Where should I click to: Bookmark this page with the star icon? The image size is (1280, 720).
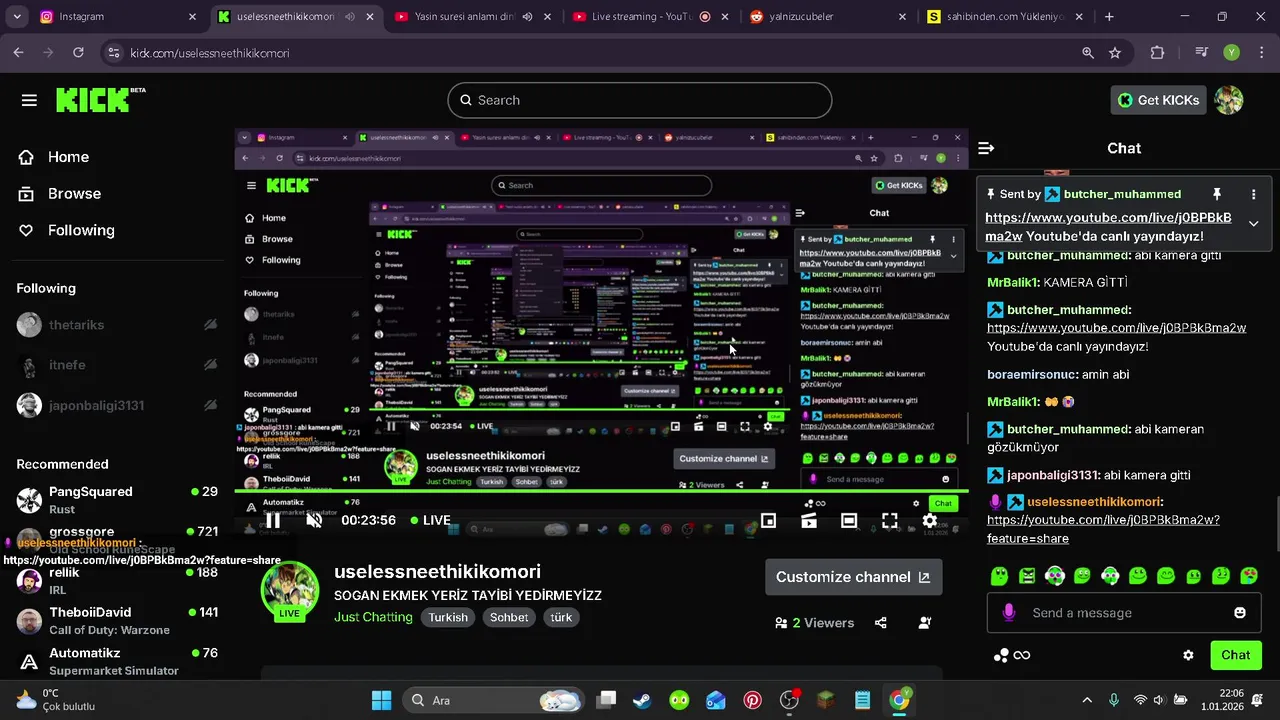coord(1115,53)
